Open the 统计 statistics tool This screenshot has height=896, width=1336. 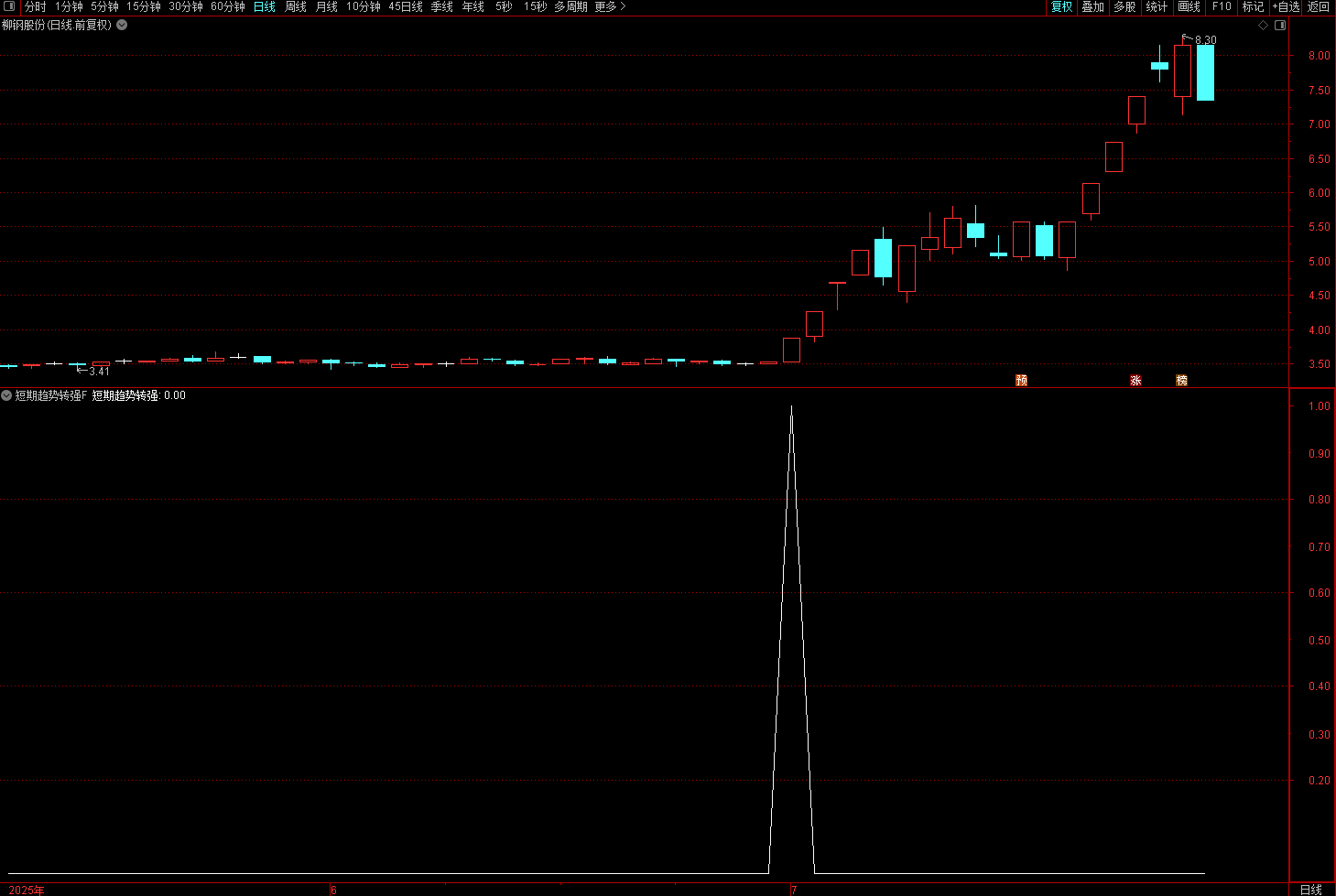pyautogui.click(x=1157, y=6)
